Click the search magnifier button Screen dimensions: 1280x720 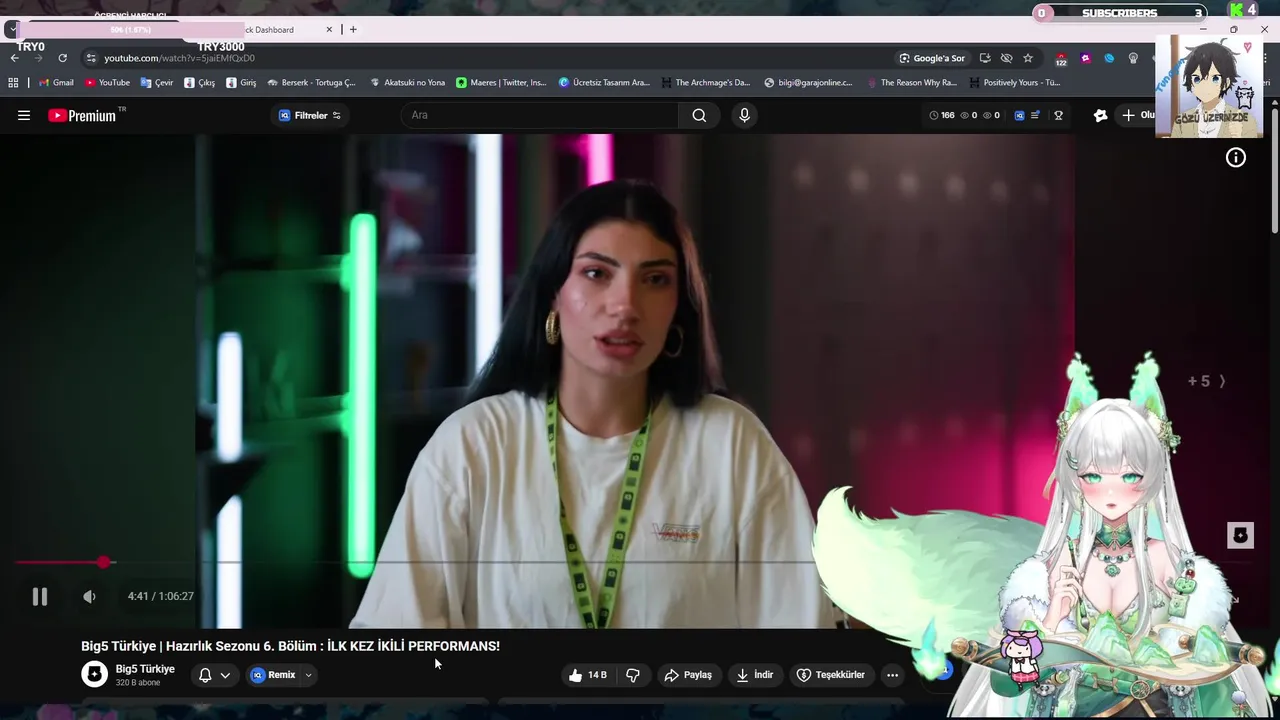click(699, 115)
